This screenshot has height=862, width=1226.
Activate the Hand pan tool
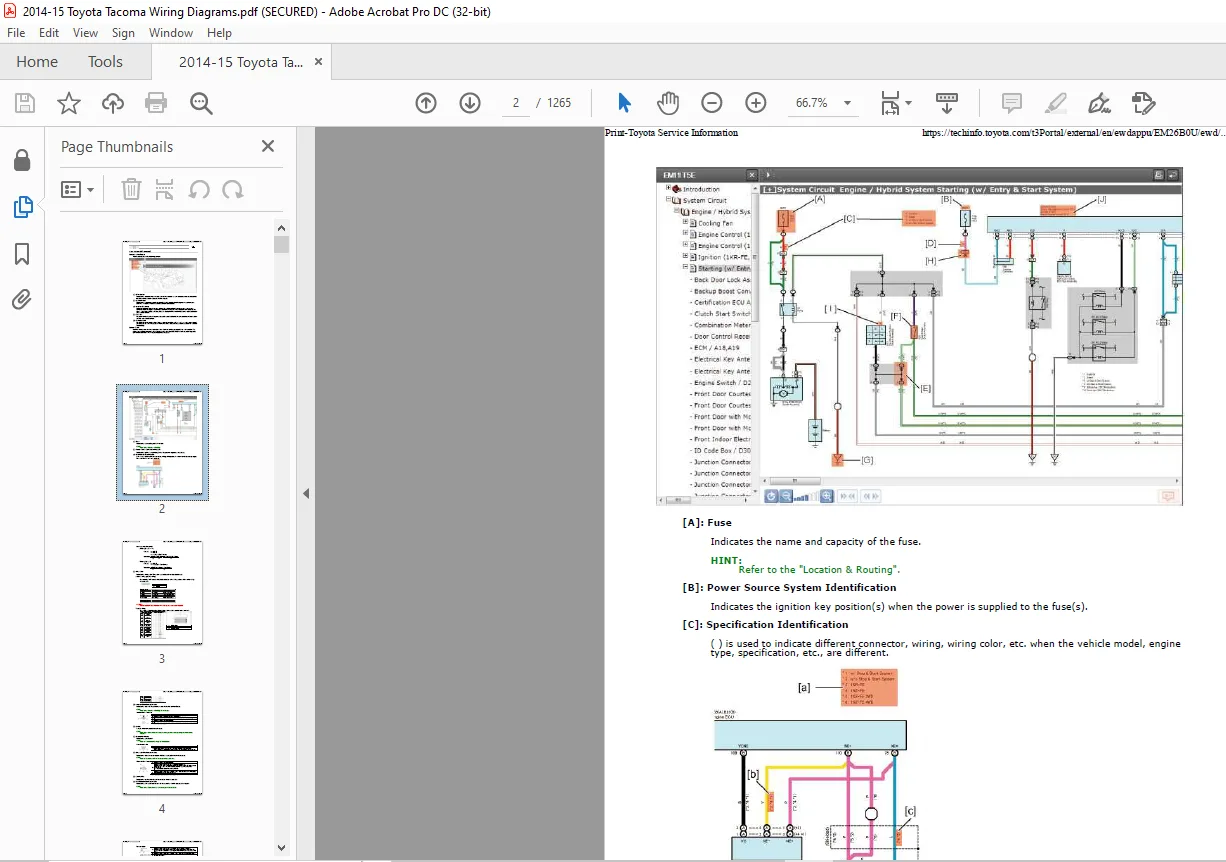667,103
